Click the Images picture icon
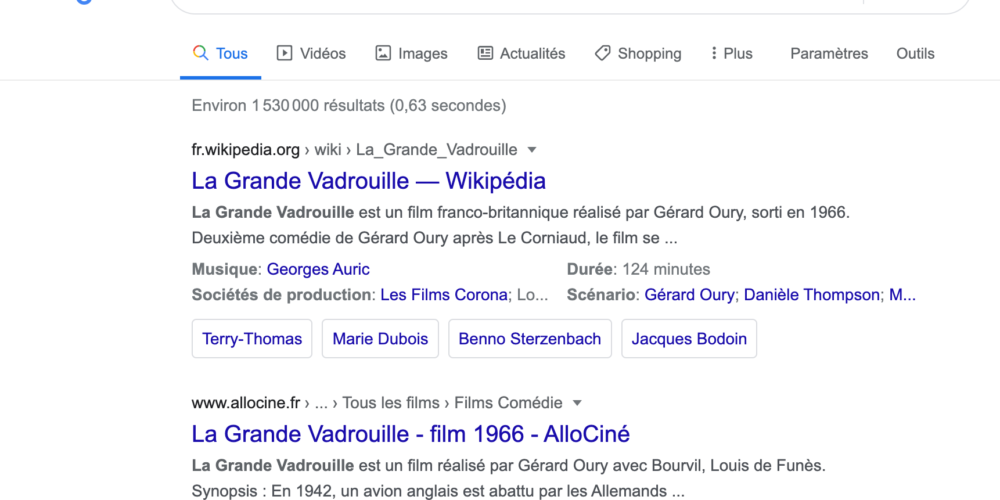 [383, 53]
